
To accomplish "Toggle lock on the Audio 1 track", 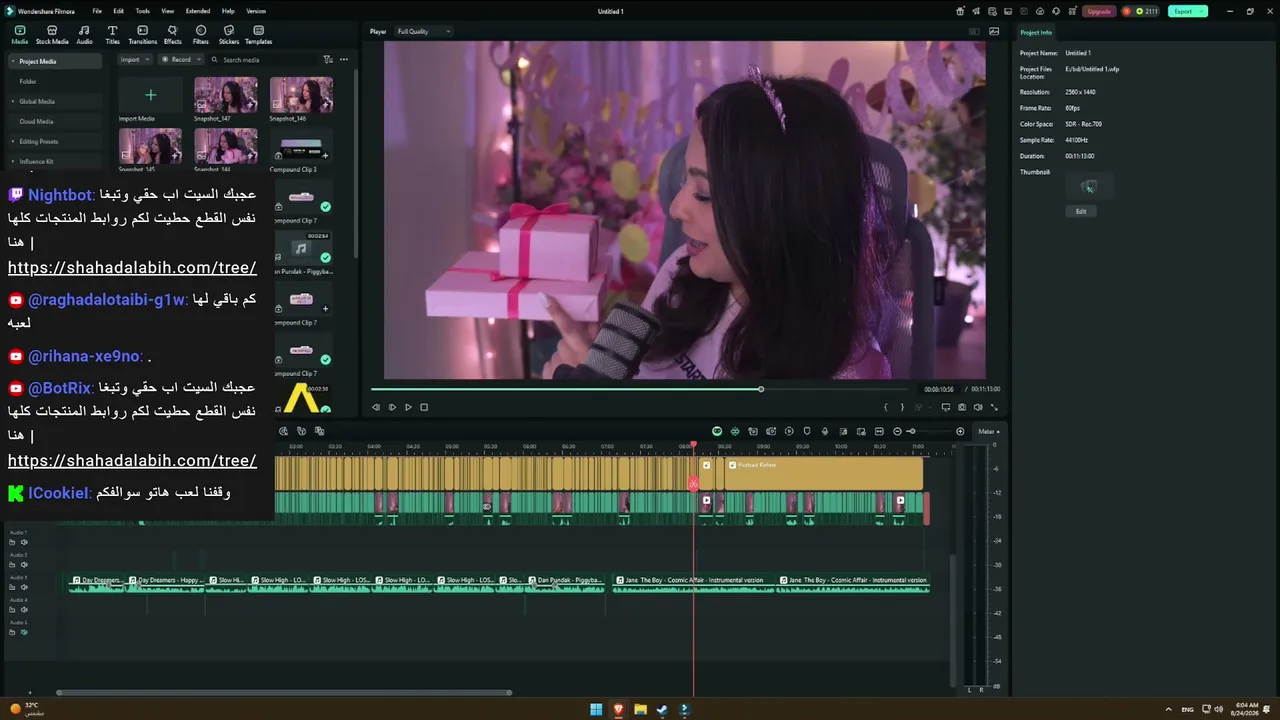I will click(x=13, y=542).
